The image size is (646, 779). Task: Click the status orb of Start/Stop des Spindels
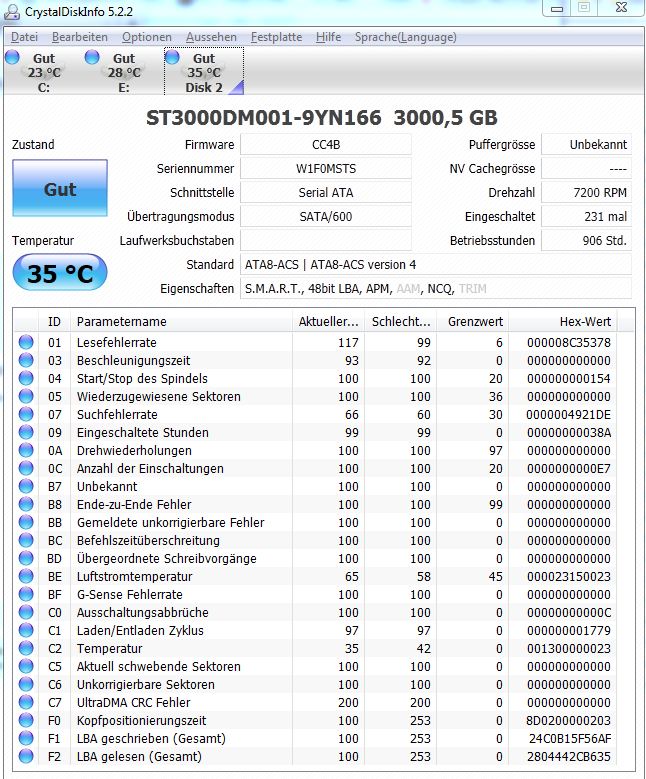point(26,378)
